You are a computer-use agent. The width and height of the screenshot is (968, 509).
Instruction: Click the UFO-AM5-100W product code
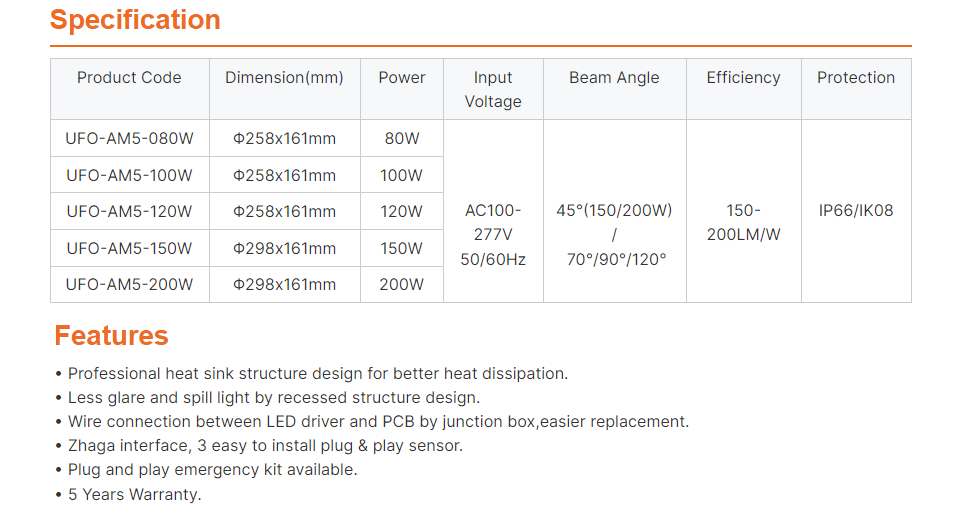129,175
